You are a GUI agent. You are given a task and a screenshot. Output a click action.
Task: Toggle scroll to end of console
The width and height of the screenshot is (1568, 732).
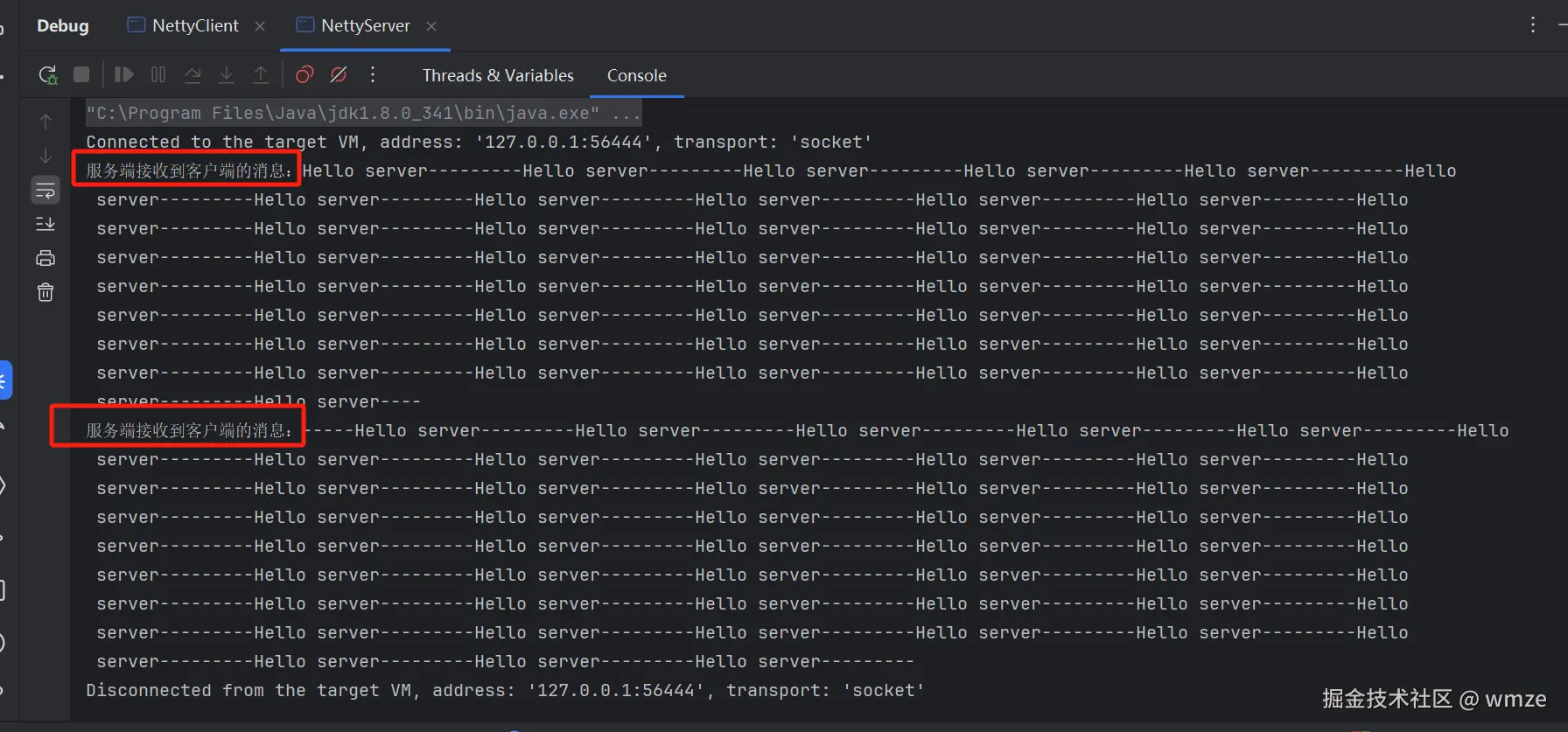tap(45, 224)
